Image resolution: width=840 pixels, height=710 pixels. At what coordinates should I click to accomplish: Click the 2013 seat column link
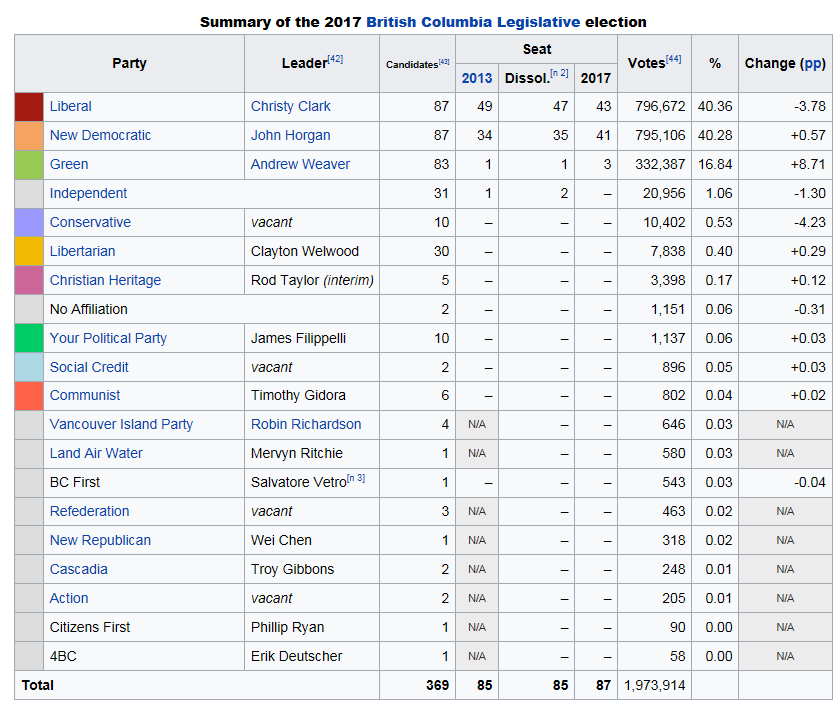click(x=477, y=78)
